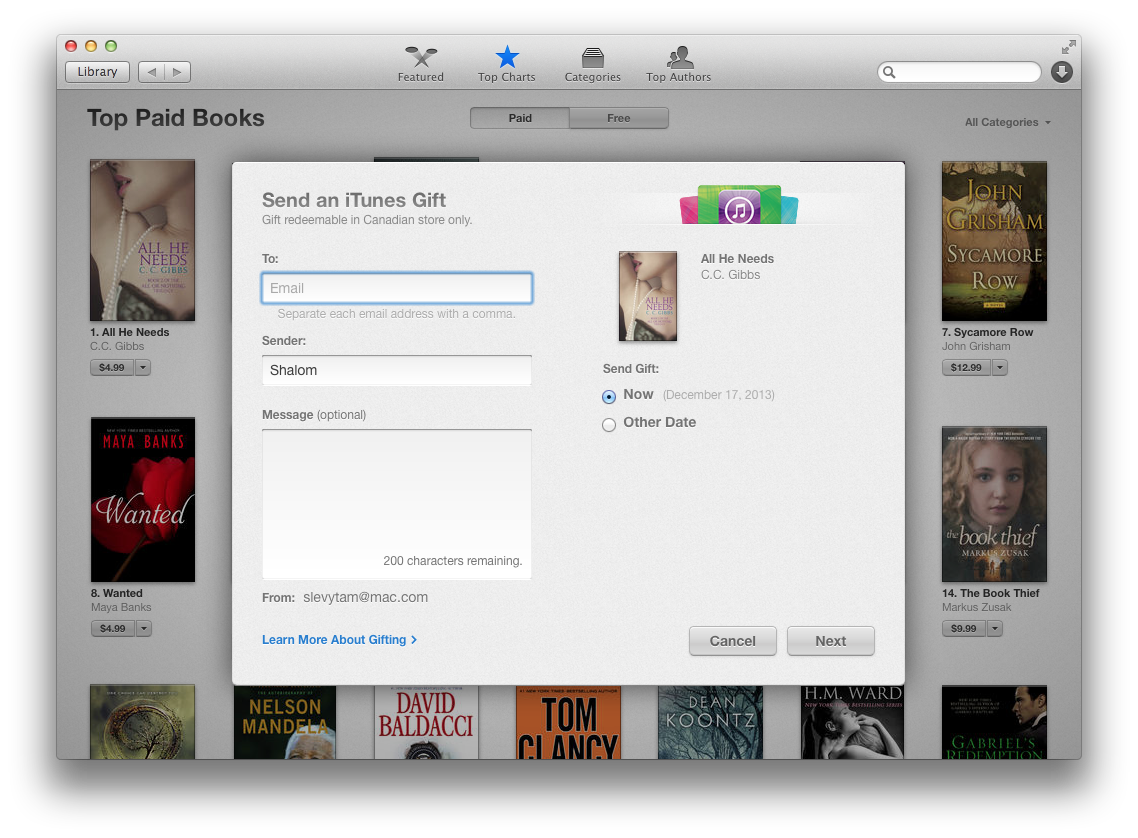This screenshot has height=838, width=1138.
Task: Buy All He Needs for $4.99
Action: (112, 368)
